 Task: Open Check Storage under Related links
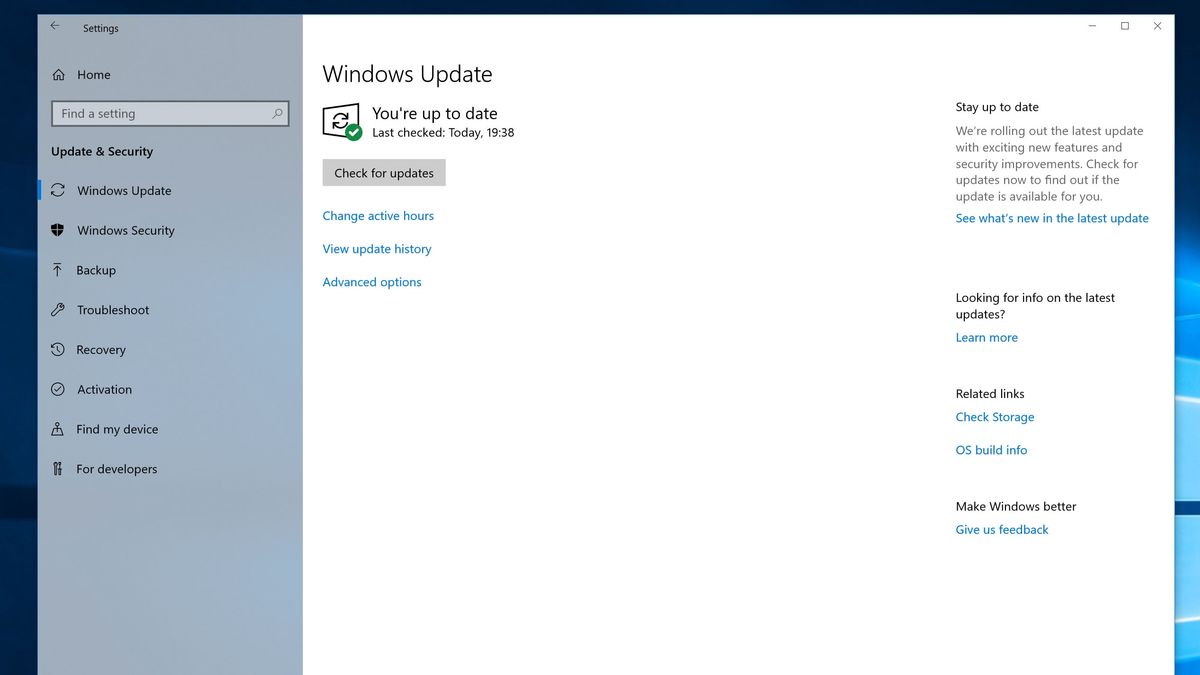994,416
